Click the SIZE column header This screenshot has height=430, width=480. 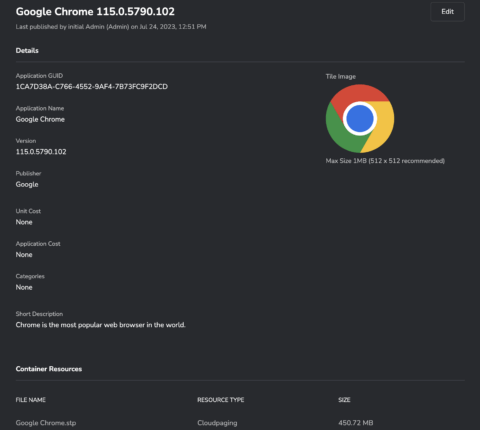click(344, 400)
